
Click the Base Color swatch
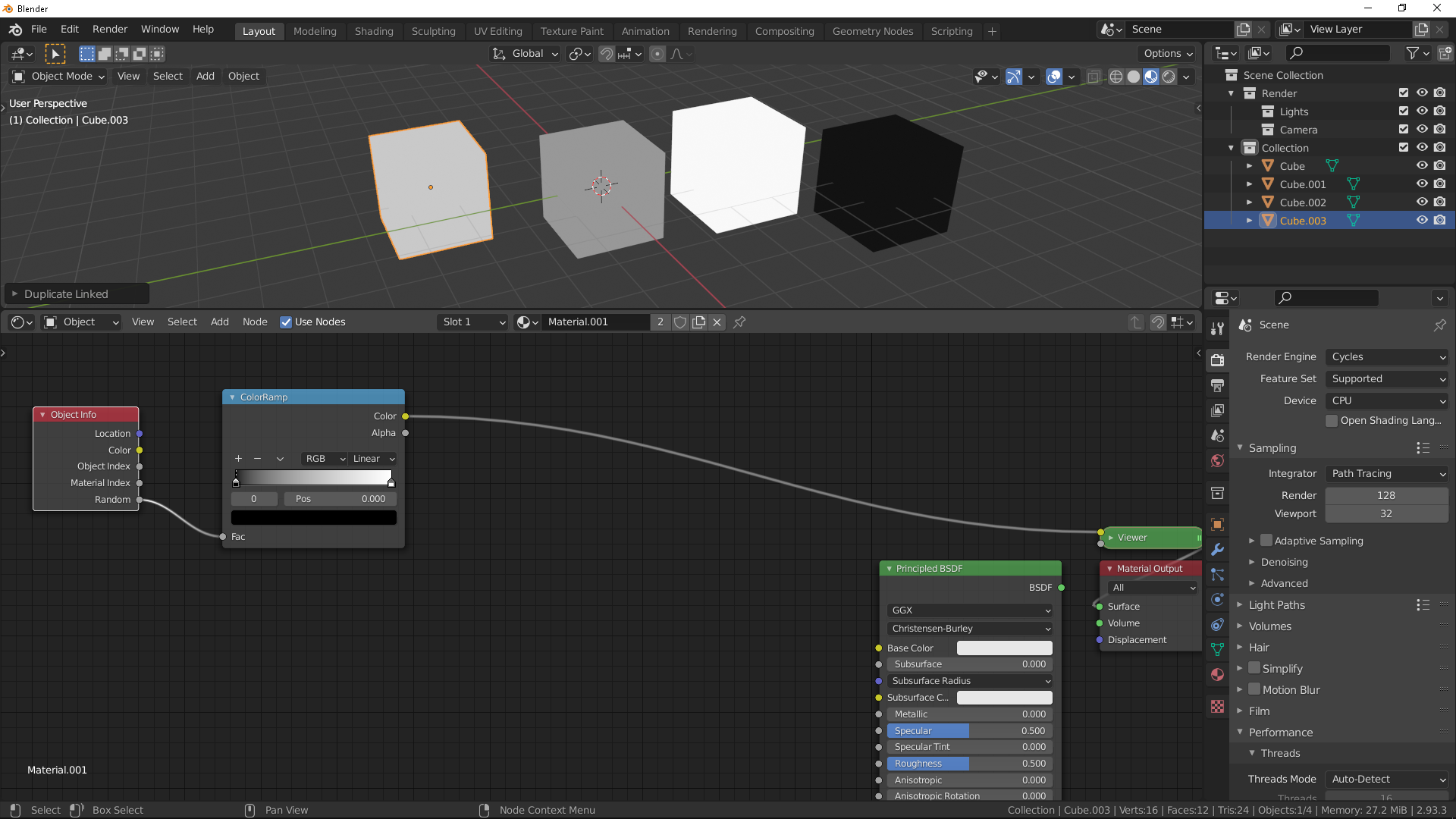pos(1004,648)
